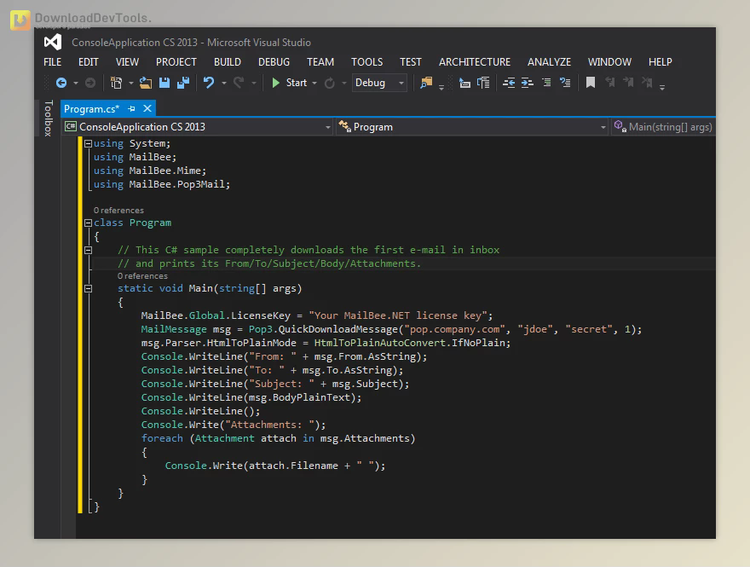Open the WINDOW menu

click(609, 62)
